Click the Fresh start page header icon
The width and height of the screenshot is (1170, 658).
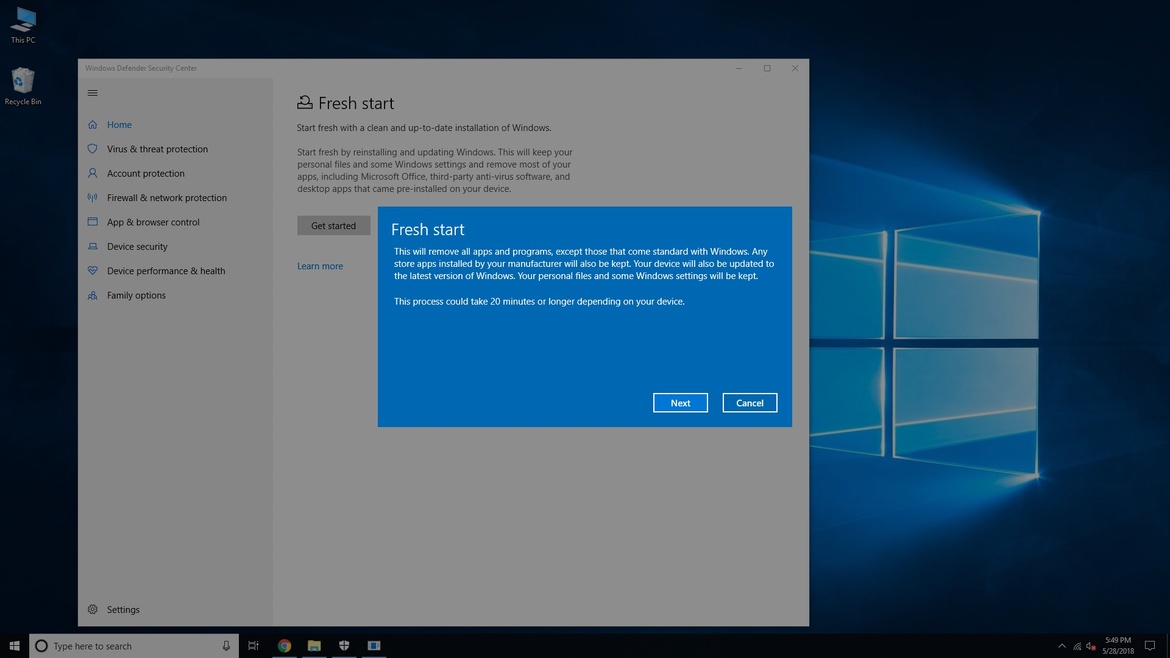tap(304, 102)
